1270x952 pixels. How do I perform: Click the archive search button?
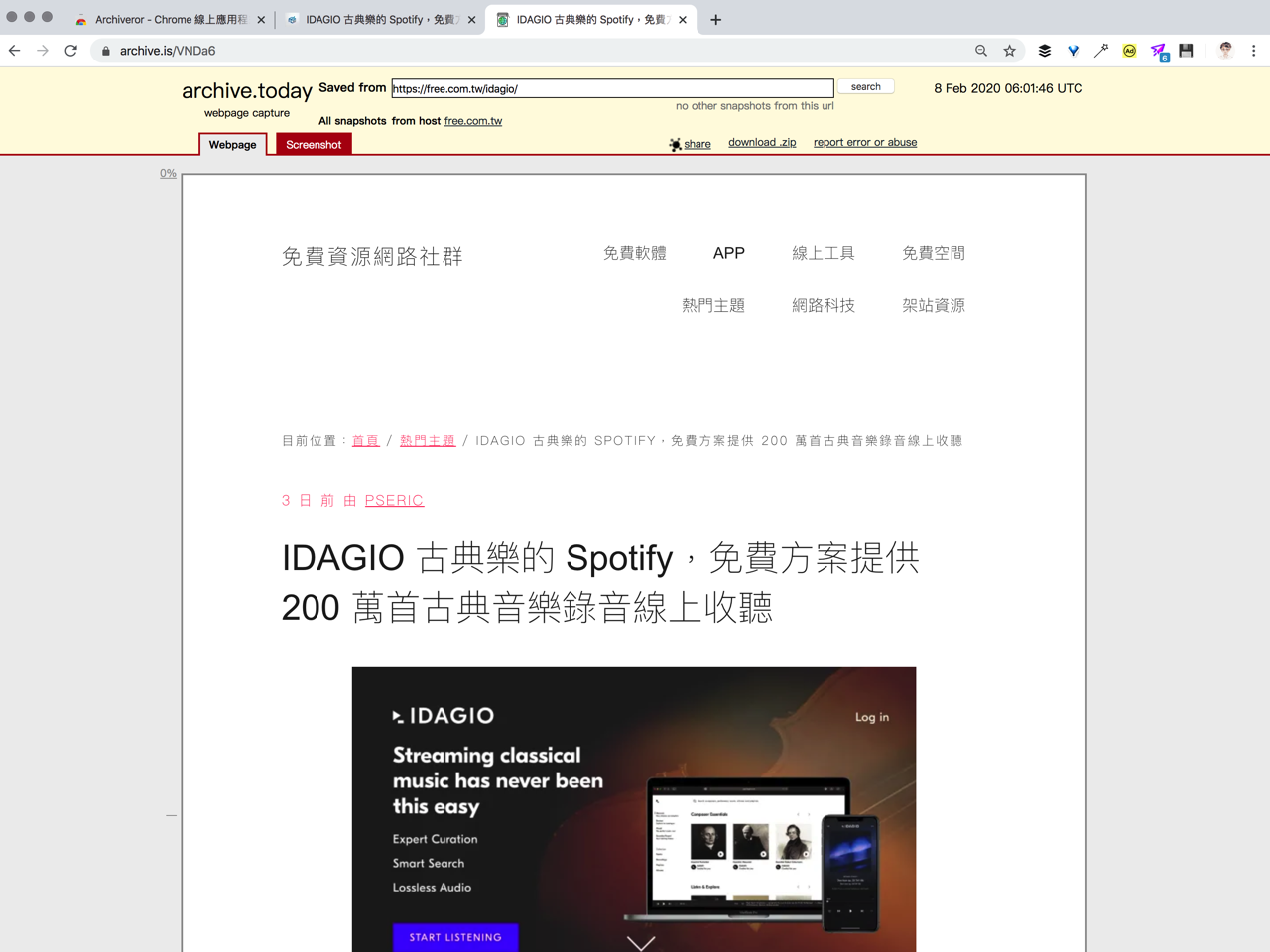tap(866, 86)
